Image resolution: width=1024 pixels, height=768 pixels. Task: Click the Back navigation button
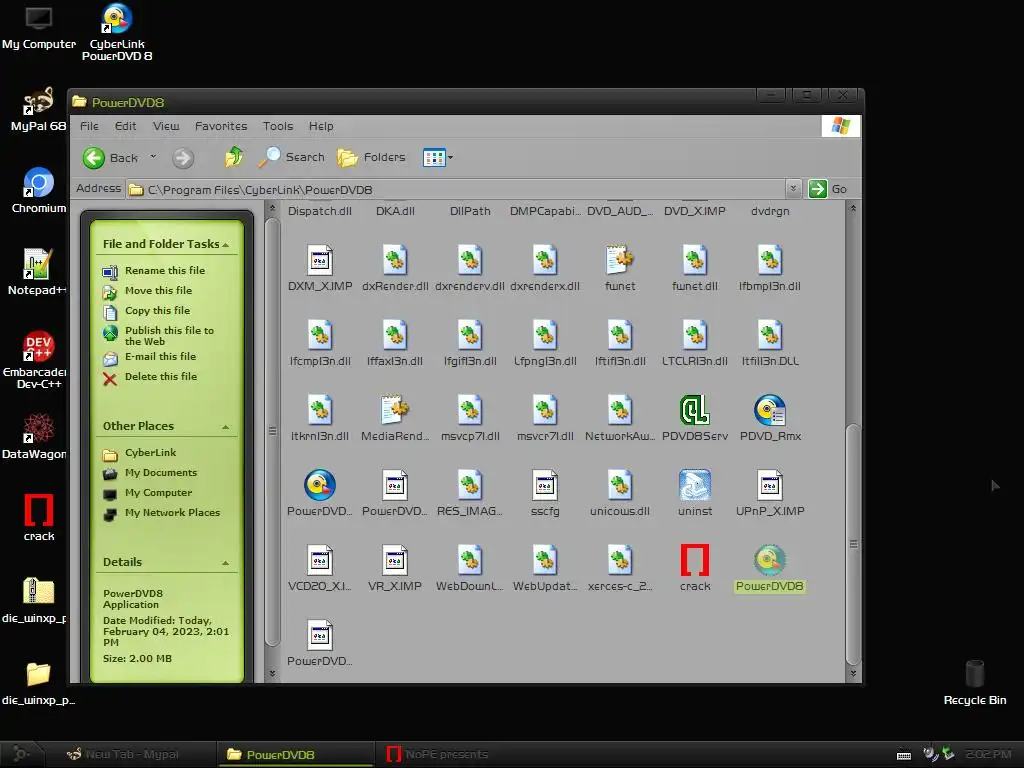tap(110, 157)
